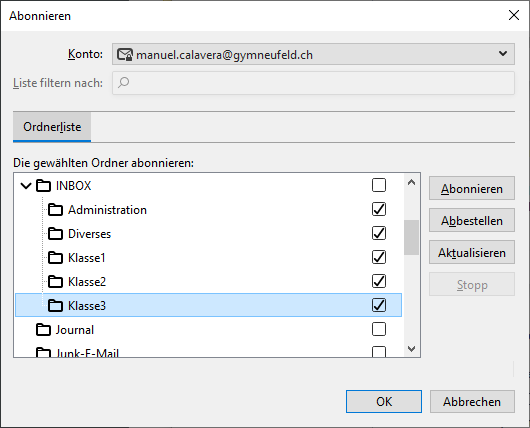Click the Abonnieren button
Screen dimensions: 530x428
coord(472,188)
